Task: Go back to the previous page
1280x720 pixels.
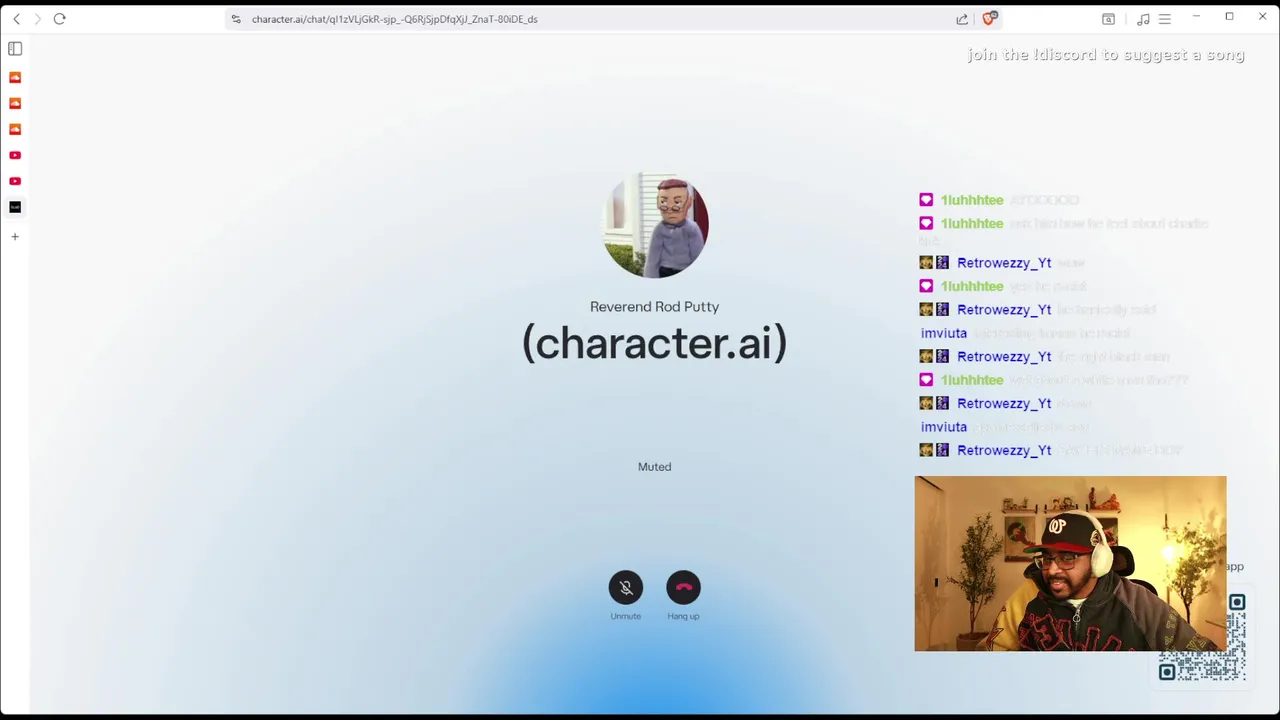Action: tap(16, 19)
